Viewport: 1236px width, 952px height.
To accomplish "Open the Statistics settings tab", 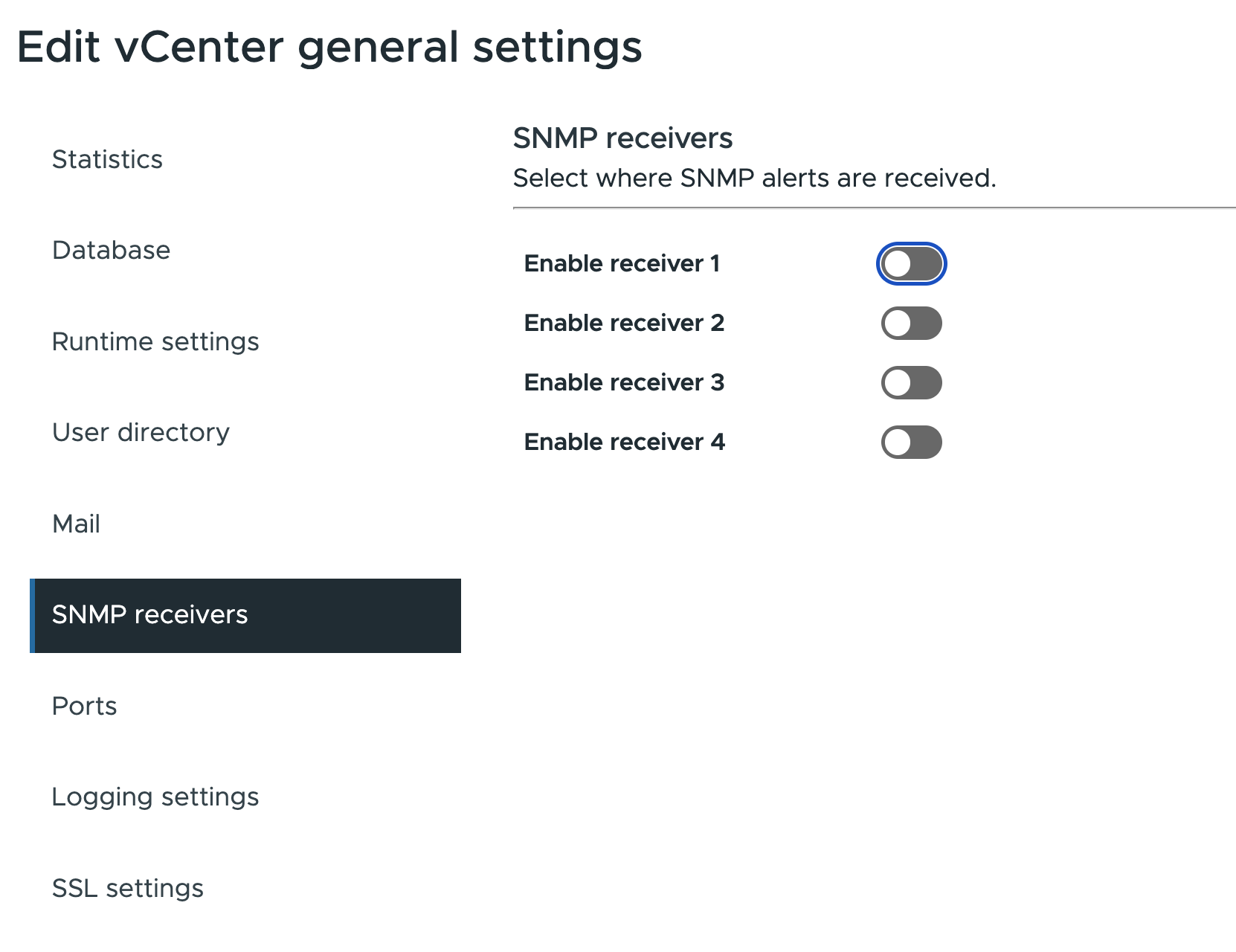I will (107, 159).
